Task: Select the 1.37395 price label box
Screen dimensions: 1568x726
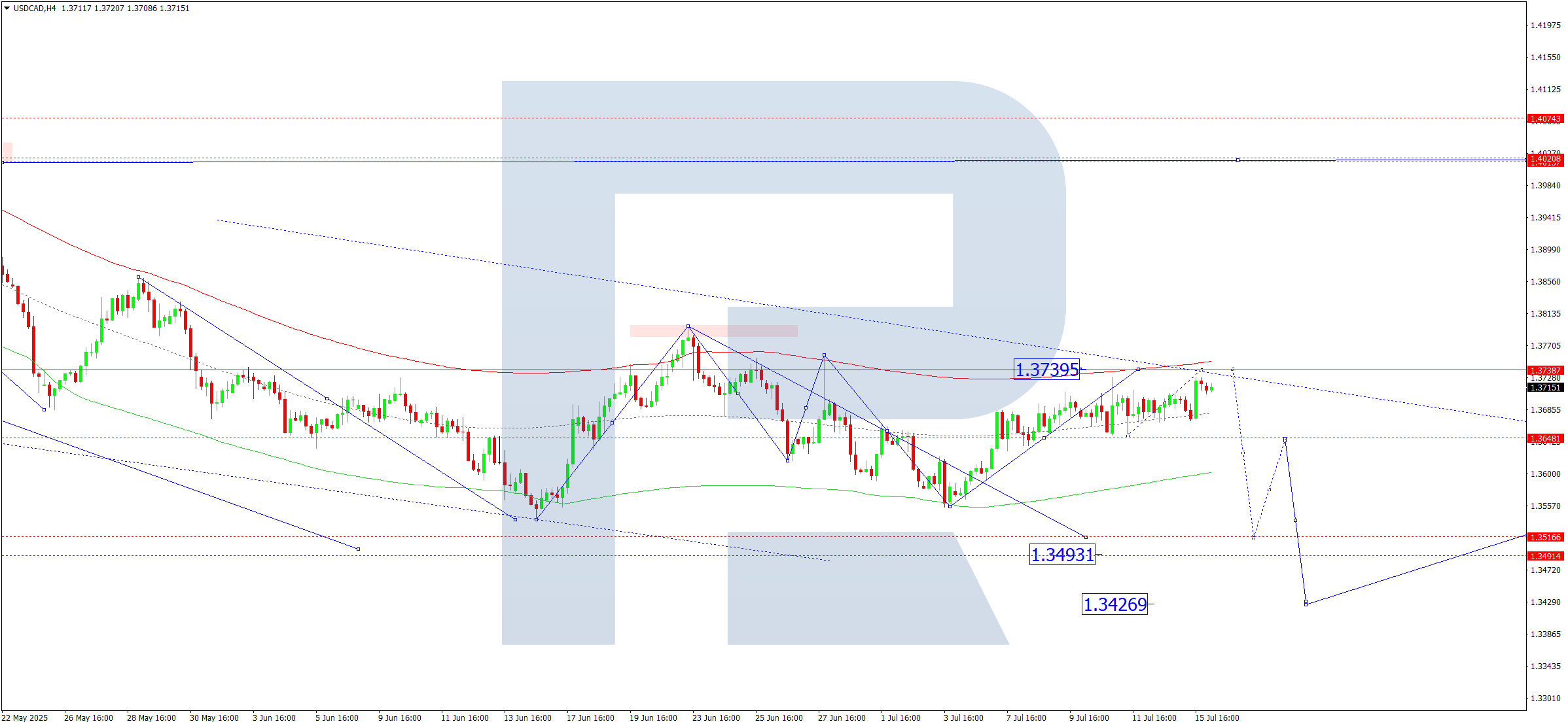Action: click(x=1046, y=370)
